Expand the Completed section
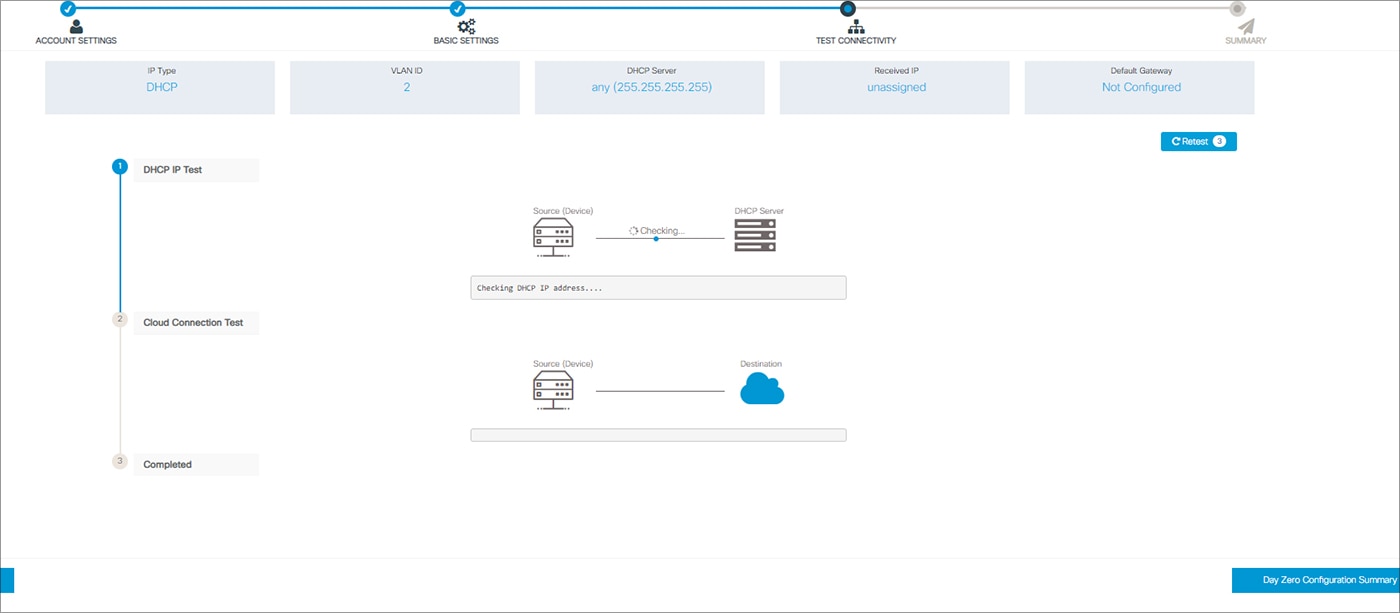Image resolution: width=1400 pixels, height=613 pixels. 196,464
